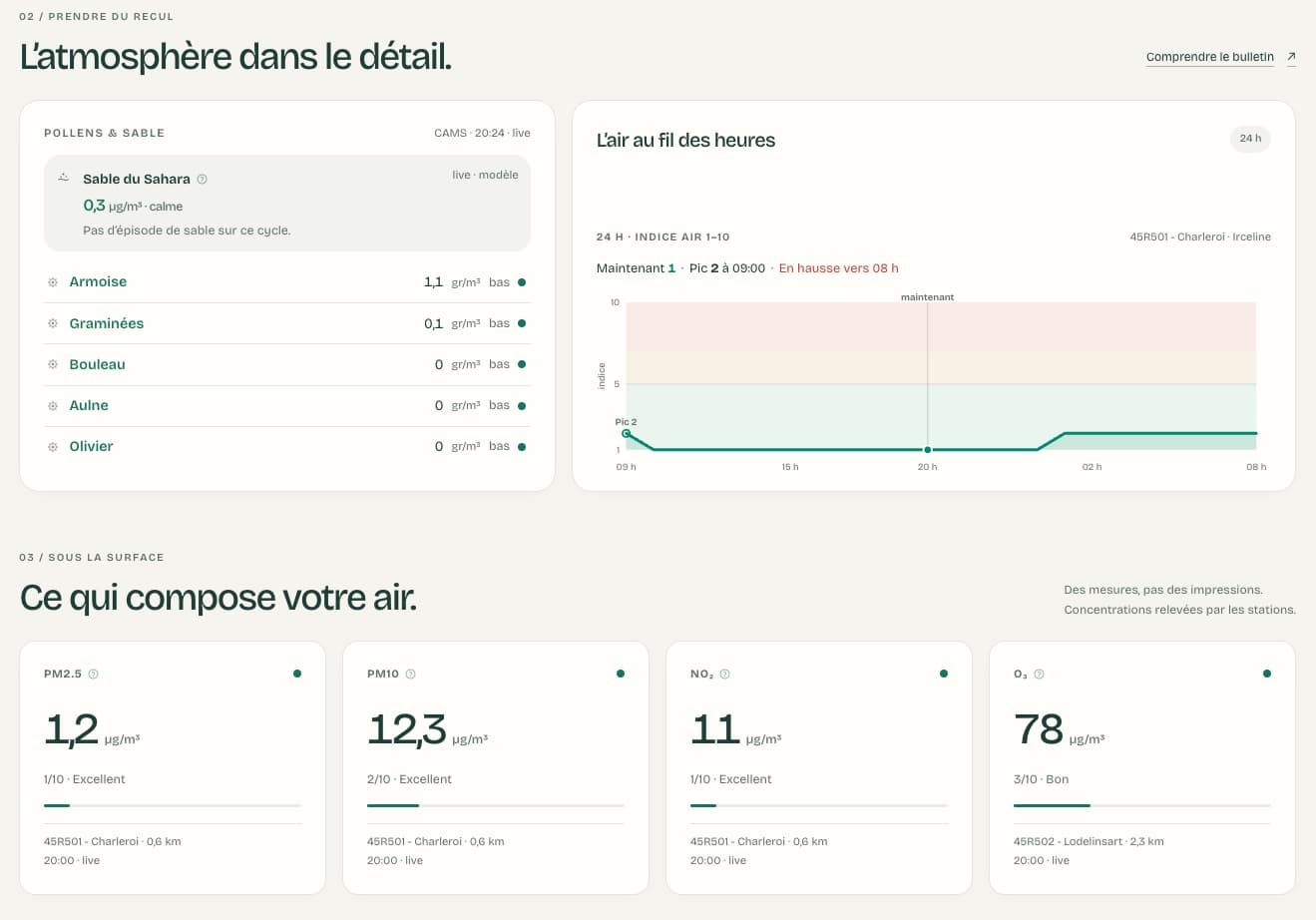
Task: Click the maintenant label above the chart
Action: tap(927, 297)
